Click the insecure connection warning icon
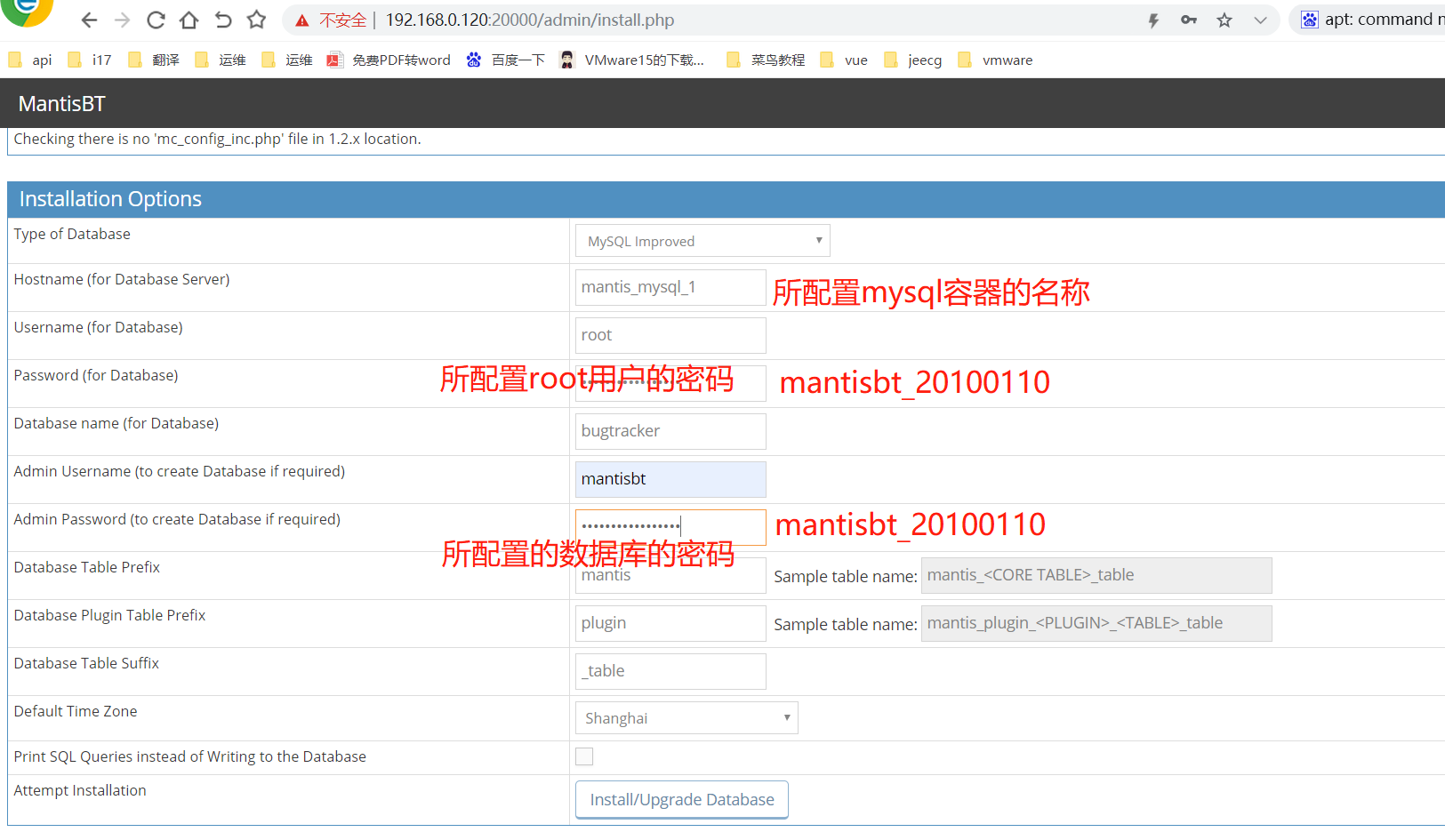The image size is (1445, 840). pyautogui.click(x=302, y=20)
